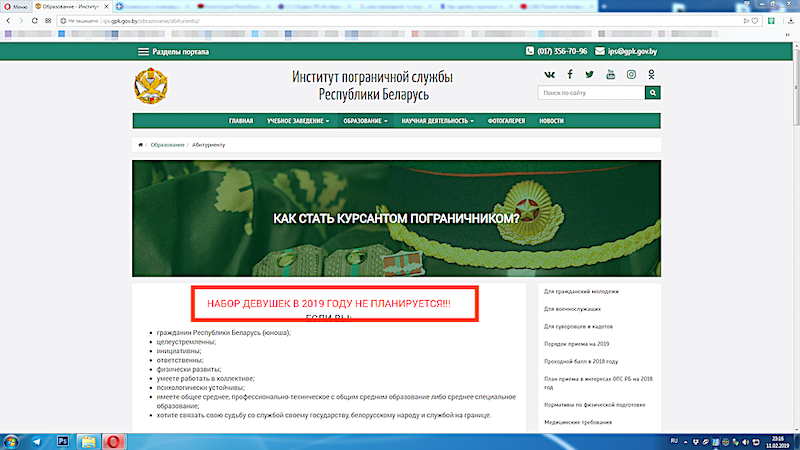Open the YouTube social icon
The height and width of the screenshot is (450, 800).
pos(610,74)
